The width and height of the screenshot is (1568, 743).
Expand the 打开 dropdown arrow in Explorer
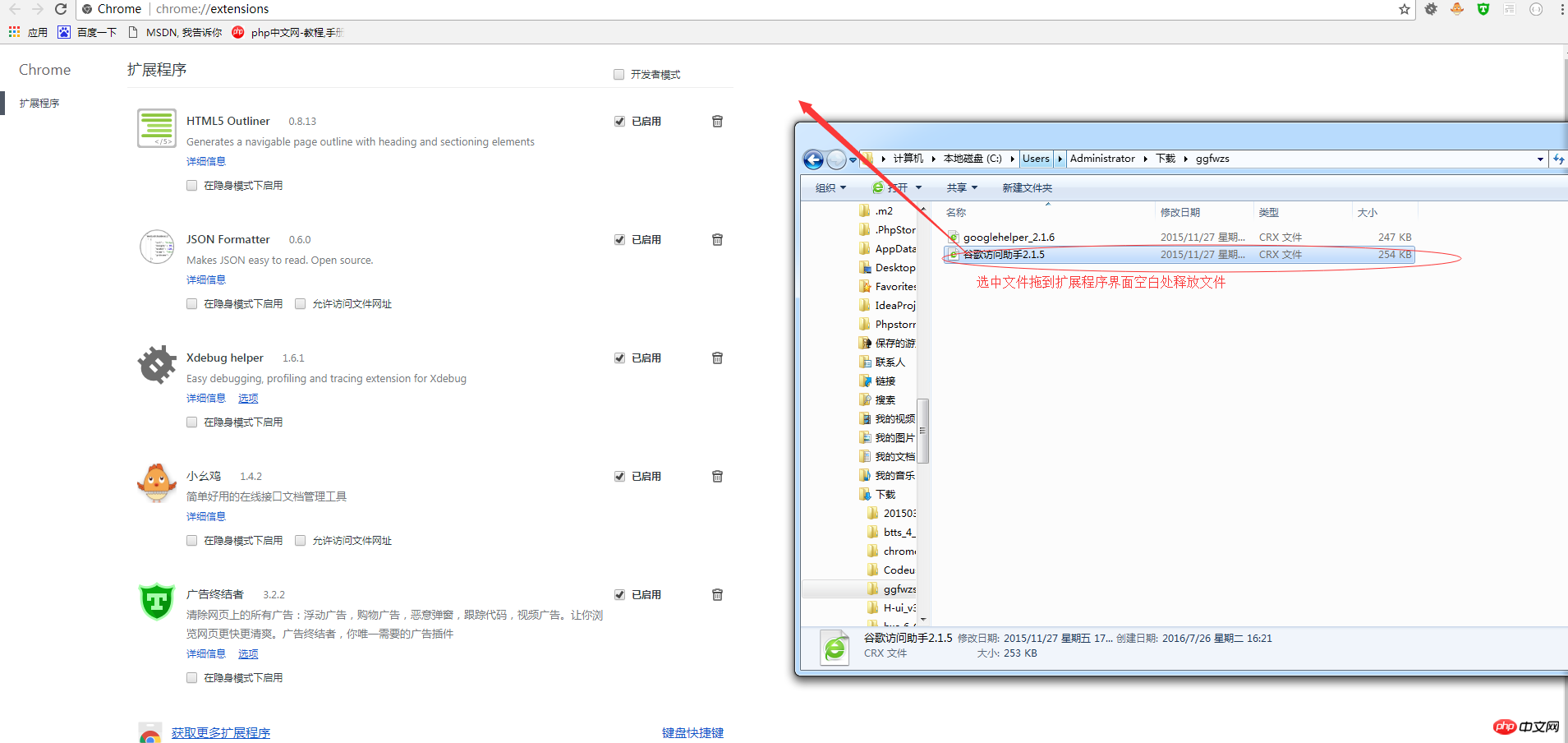[x=918, y=188]
